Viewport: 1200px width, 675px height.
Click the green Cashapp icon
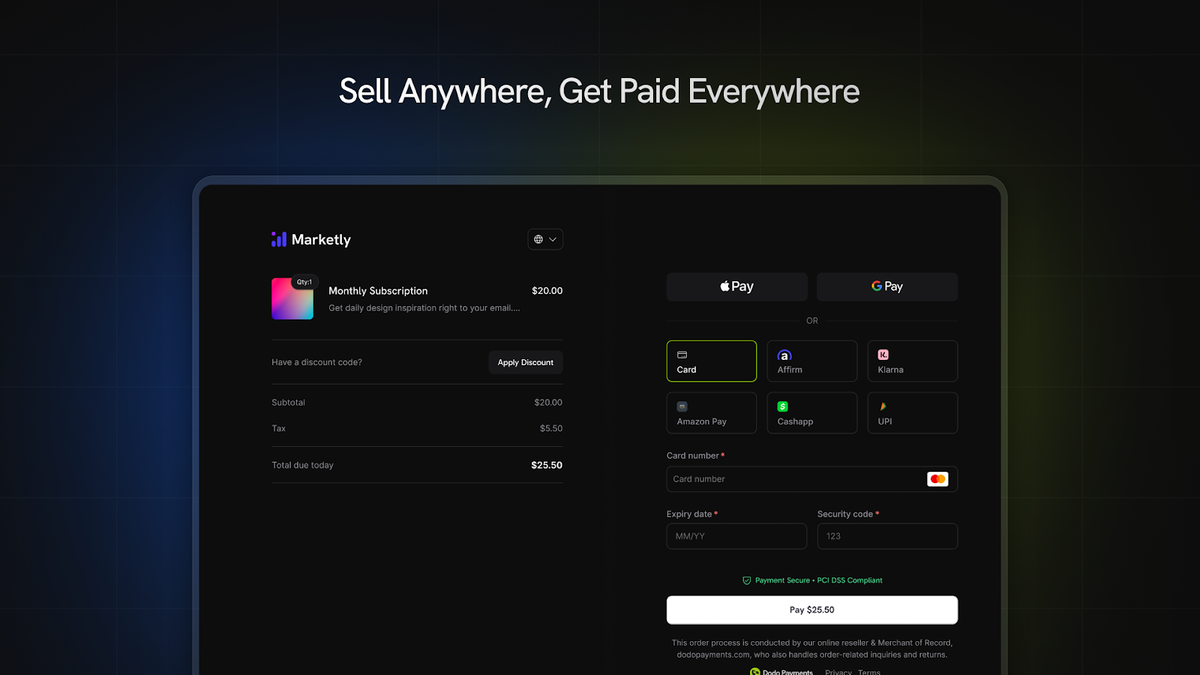(x=783, y=407)
